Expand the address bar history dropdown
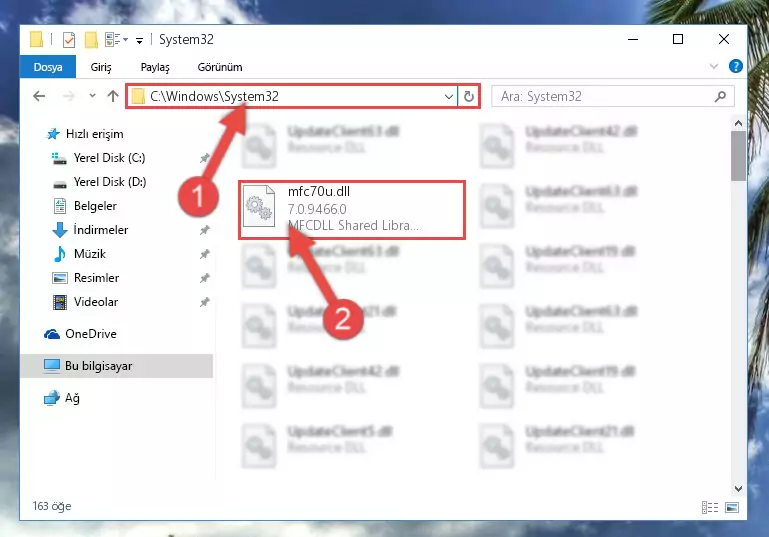Screen dimensions: 769x537 click(x=448, y=97)
